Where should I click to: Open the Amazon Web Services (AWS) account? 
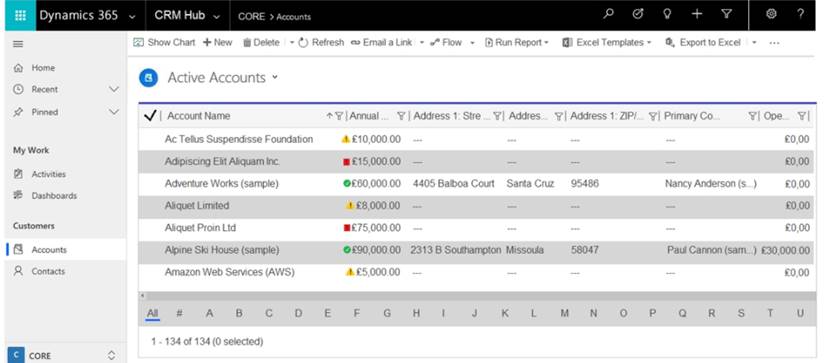point(229,273)
